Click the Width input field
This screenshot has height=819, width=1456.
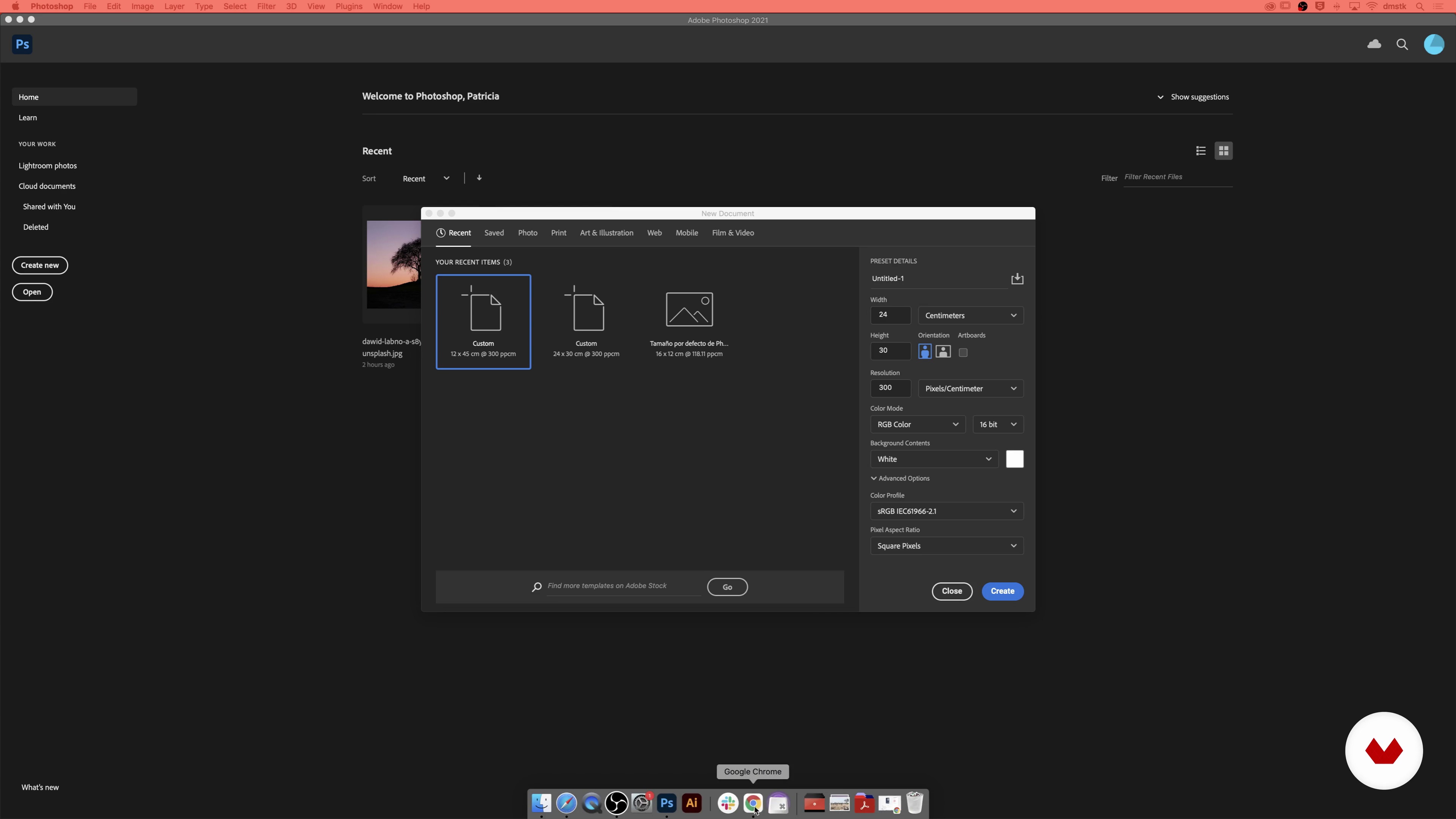point(891,315)
